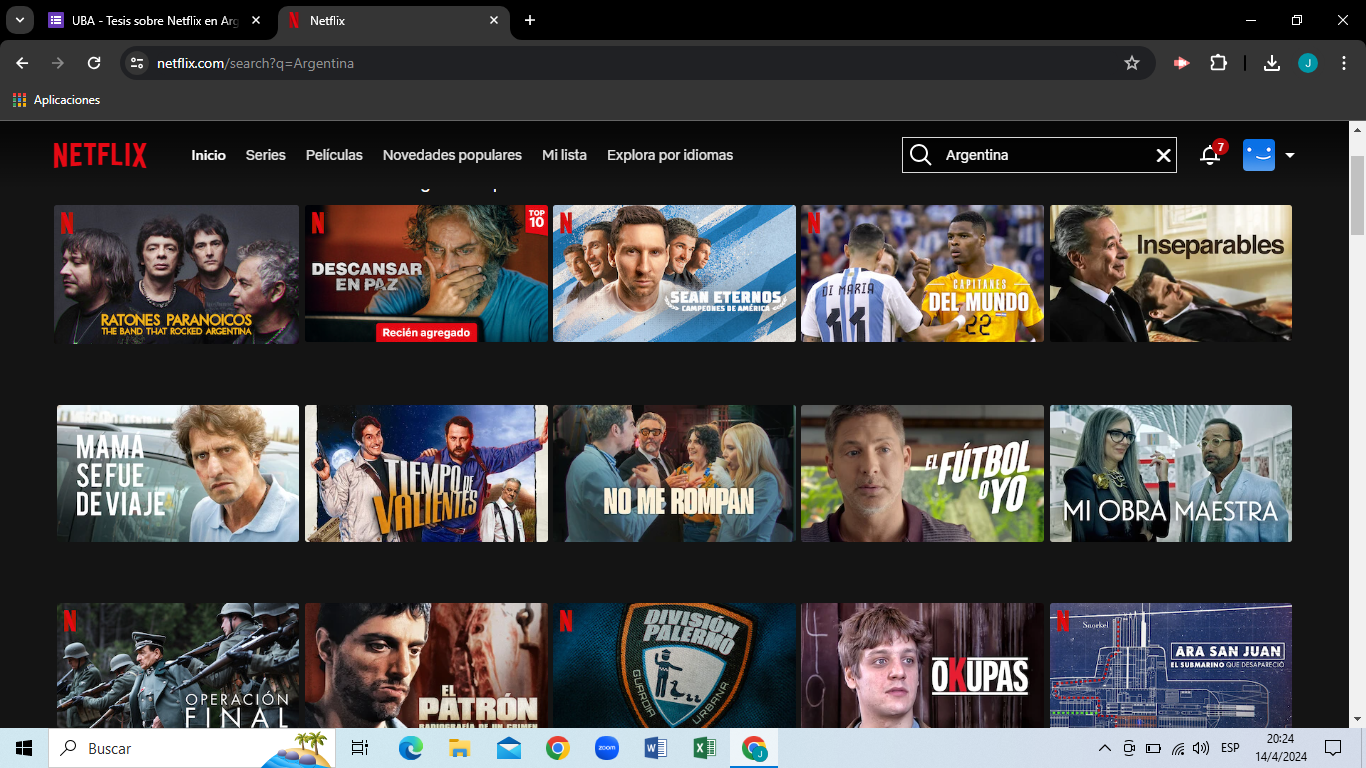
Task: Open File Explorer from taskbar
Action: click(x=460, y=748)
